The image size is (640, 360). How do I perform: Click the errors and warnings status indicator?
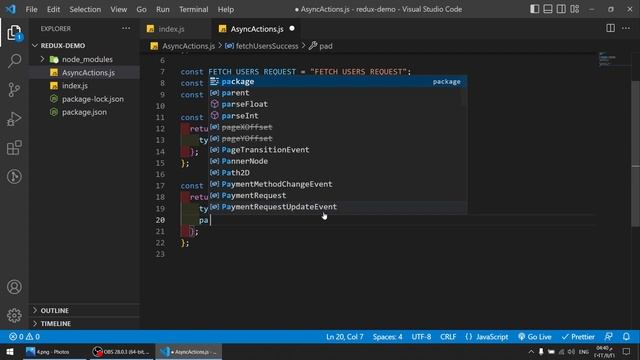coord(24,337)
